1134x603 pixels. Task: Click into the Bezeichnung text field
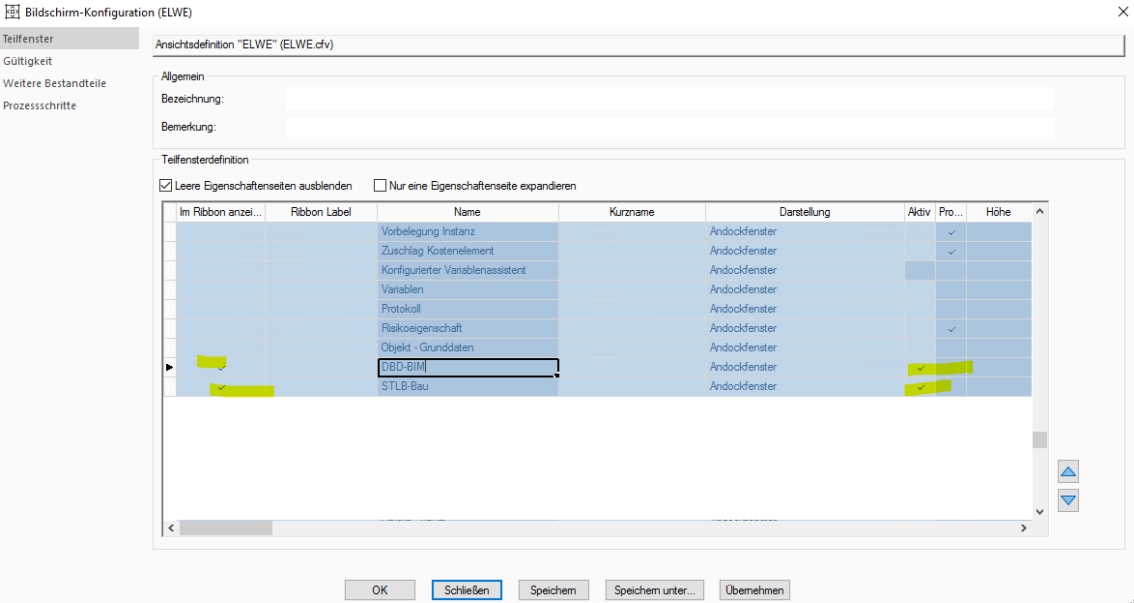668,98
